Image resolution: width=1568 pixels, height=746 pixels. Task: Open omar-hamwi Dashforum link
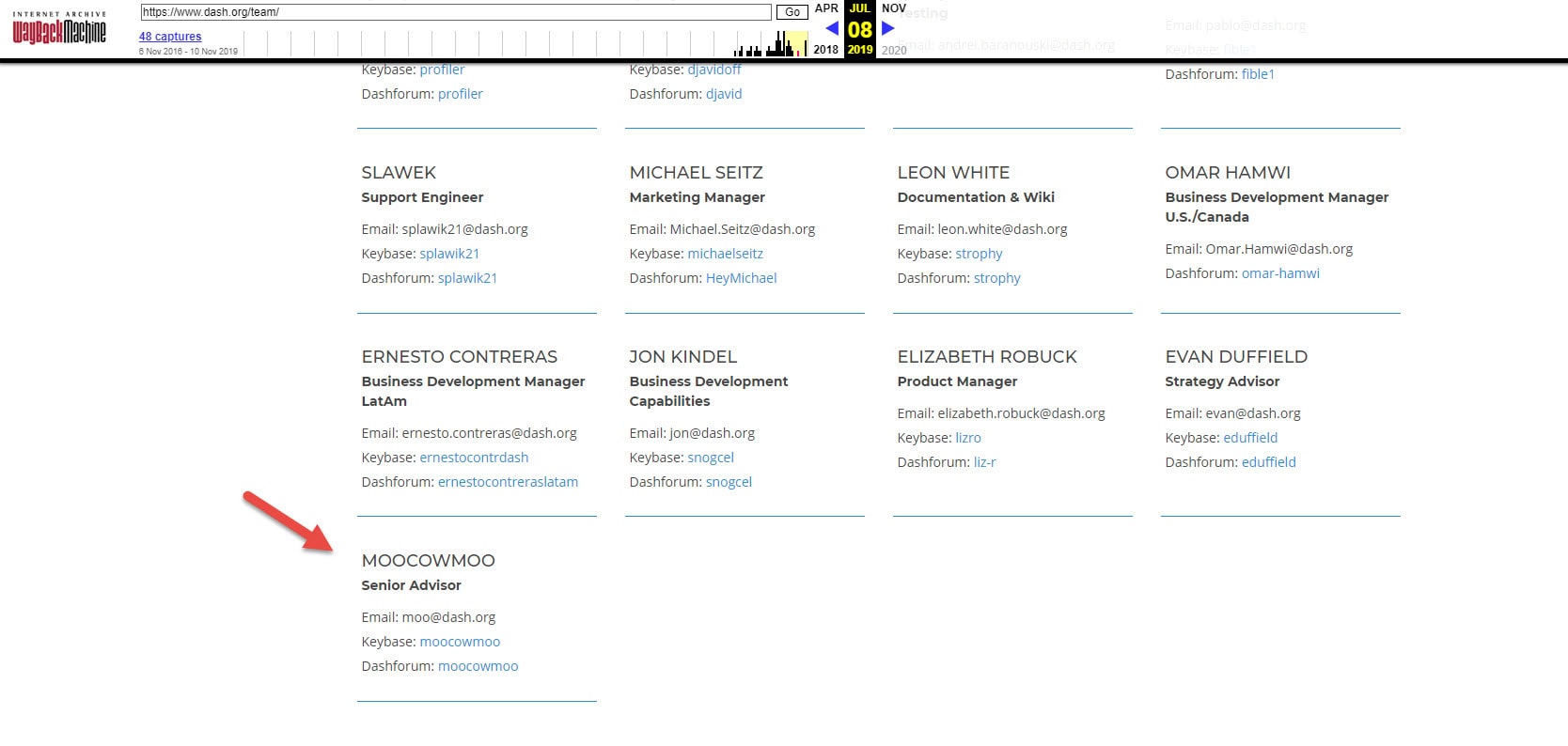coord(1280,273)
